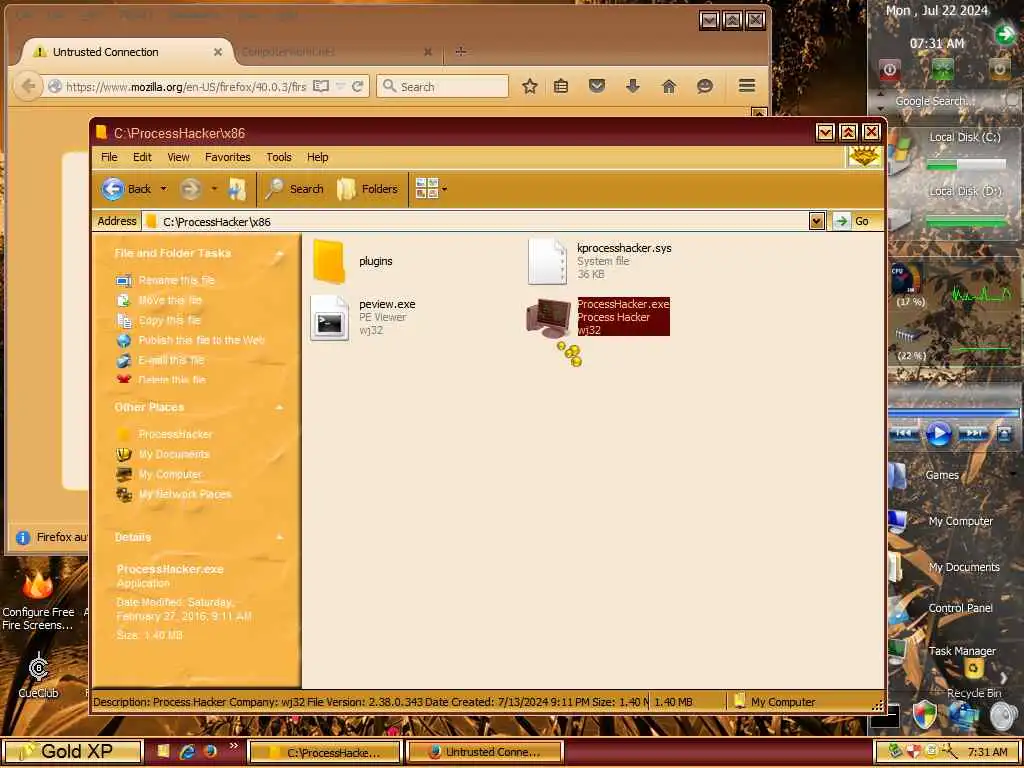This screenshot has height=768, width=1024.
Task: Open the Back button history dropdown
Action: coord(163,189)
